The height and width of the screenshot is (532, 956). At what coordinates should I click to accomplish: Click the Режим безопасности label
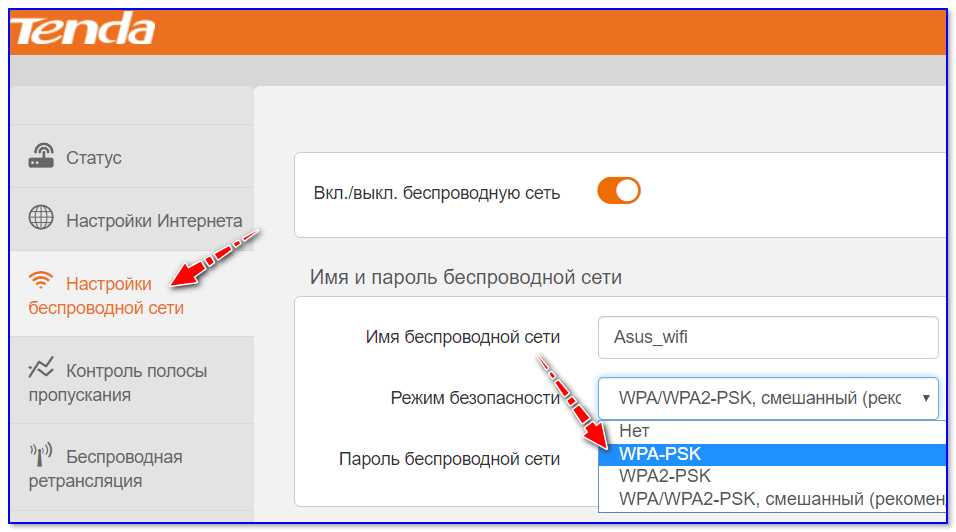pyautogui.click(x=475, y=398)
